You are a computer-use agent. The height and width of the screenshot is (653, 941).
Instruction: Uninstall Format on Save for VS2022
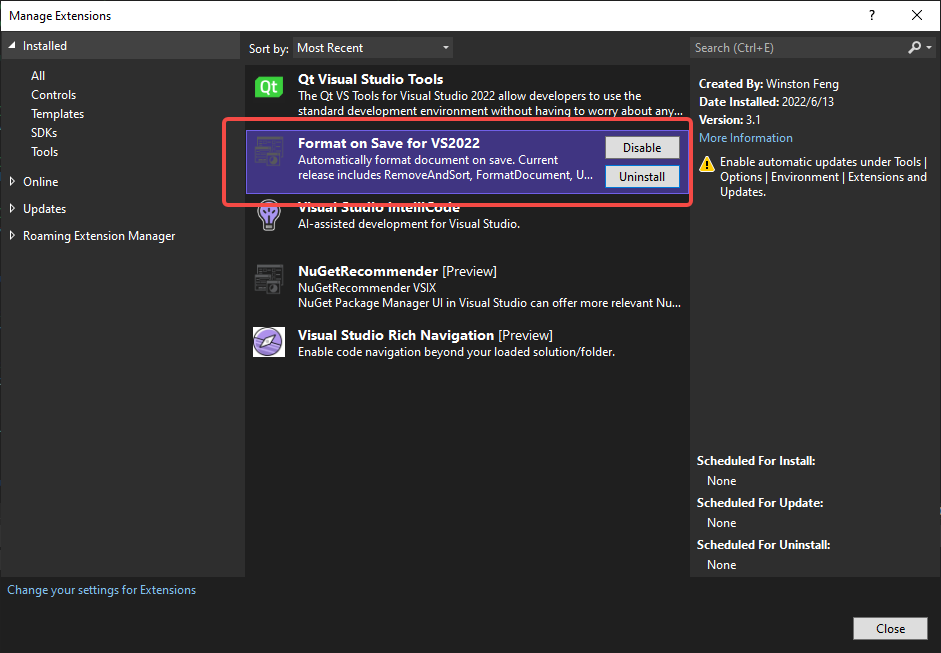click(x=642, y=176)
